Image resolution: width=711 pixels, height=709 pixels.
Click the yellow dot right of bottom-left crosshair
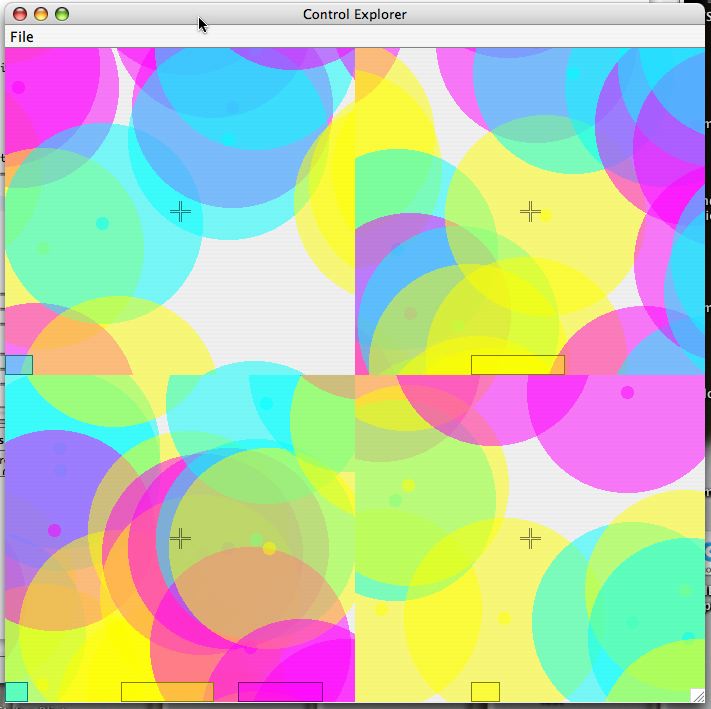tap(269, 548)
